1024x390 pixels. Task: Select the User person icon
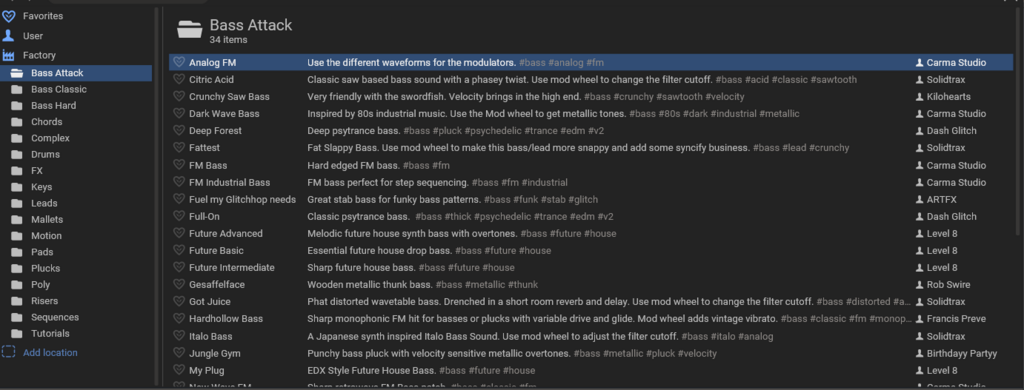pyautogui.click(x=8, y=36)
